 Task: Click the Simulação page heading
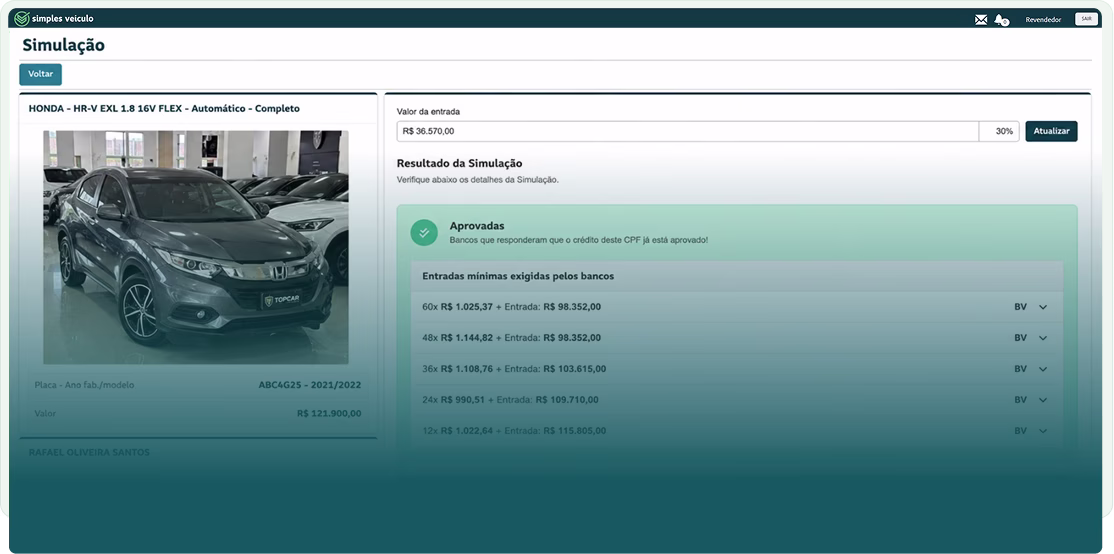(63, 45)
